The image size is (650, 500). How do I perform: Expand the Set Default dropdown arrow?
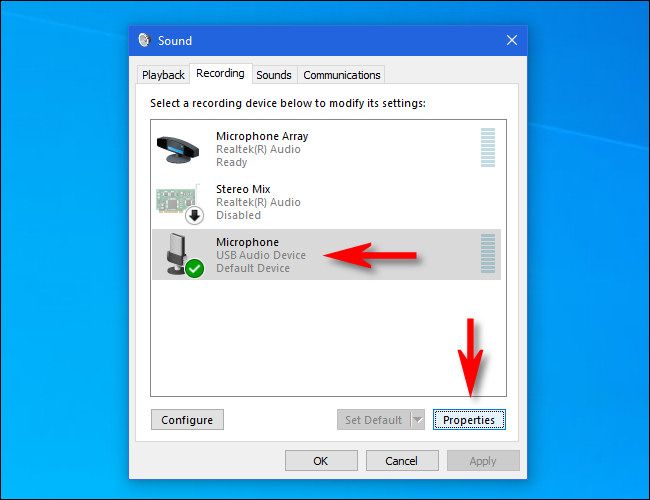coord(418,420)
